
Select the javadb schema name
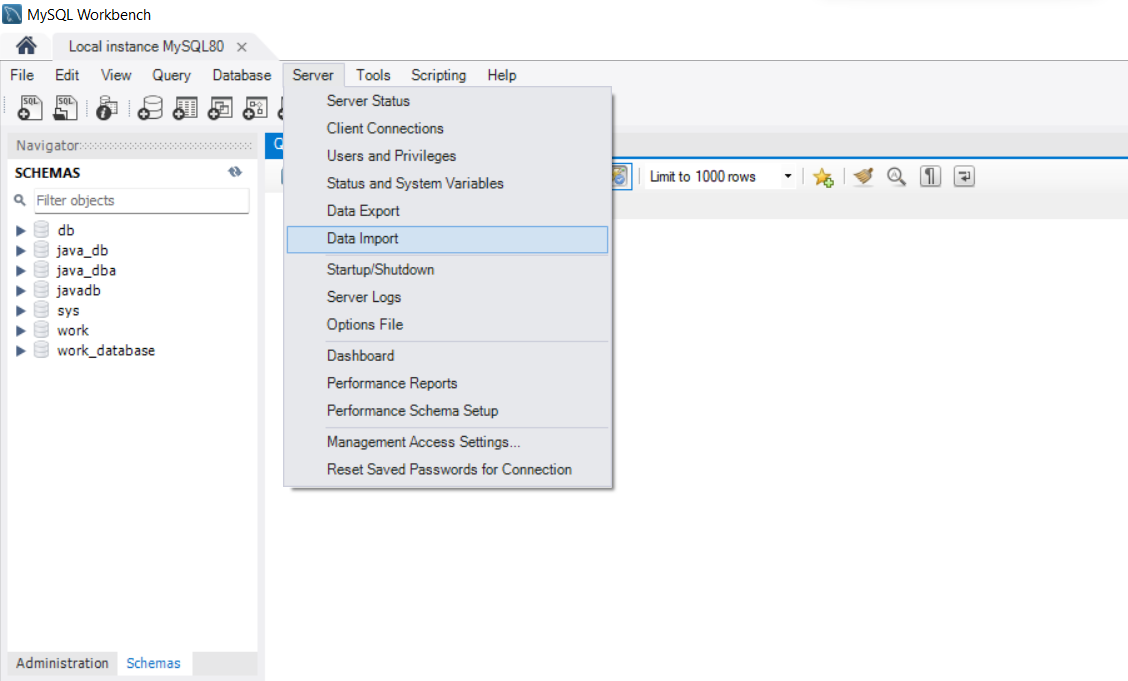click(x=78, y=291)
